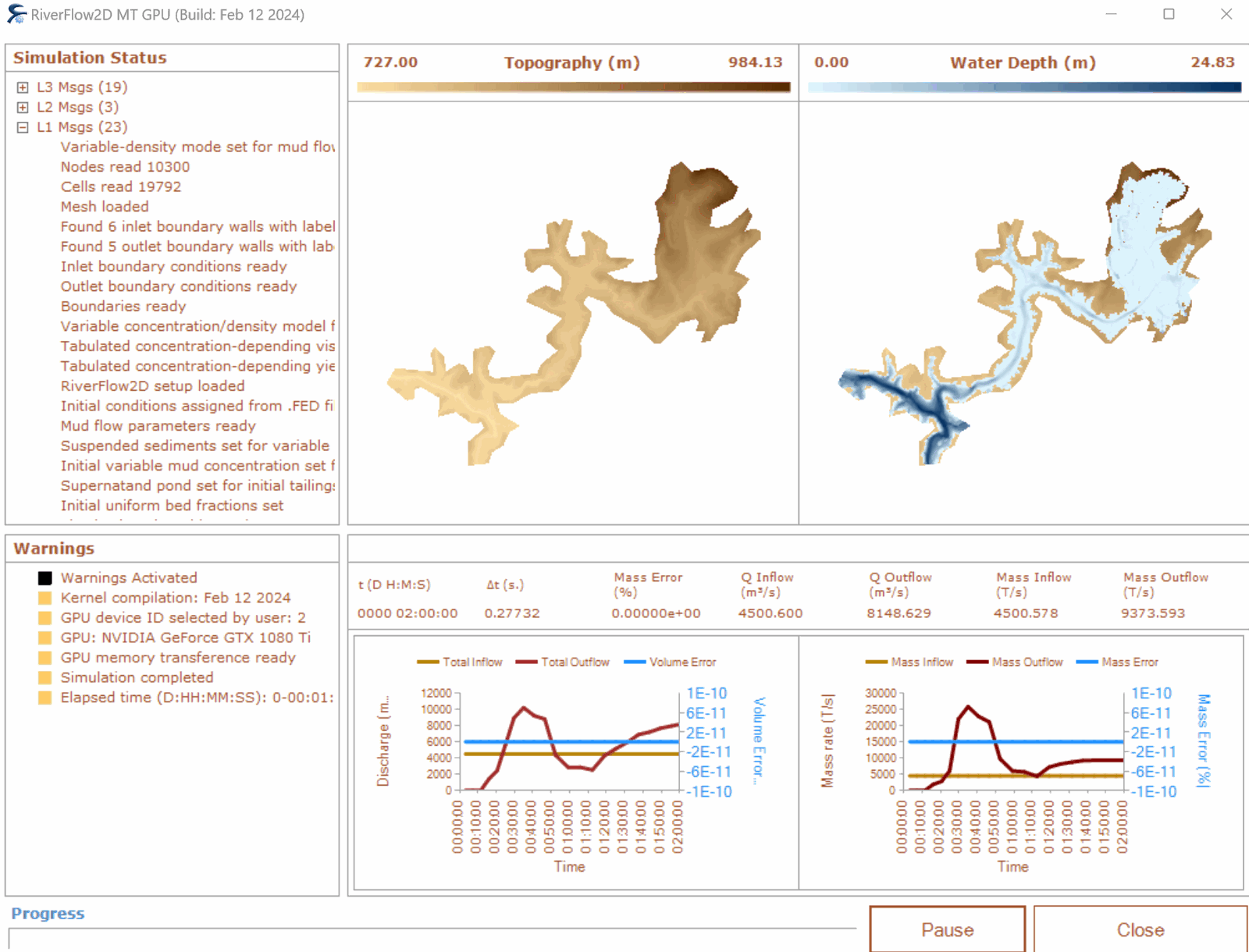Viewport: 1249px width, 952px height.
Task: Click the orange icon beside Kernel compilation
Action: [45, 598]
